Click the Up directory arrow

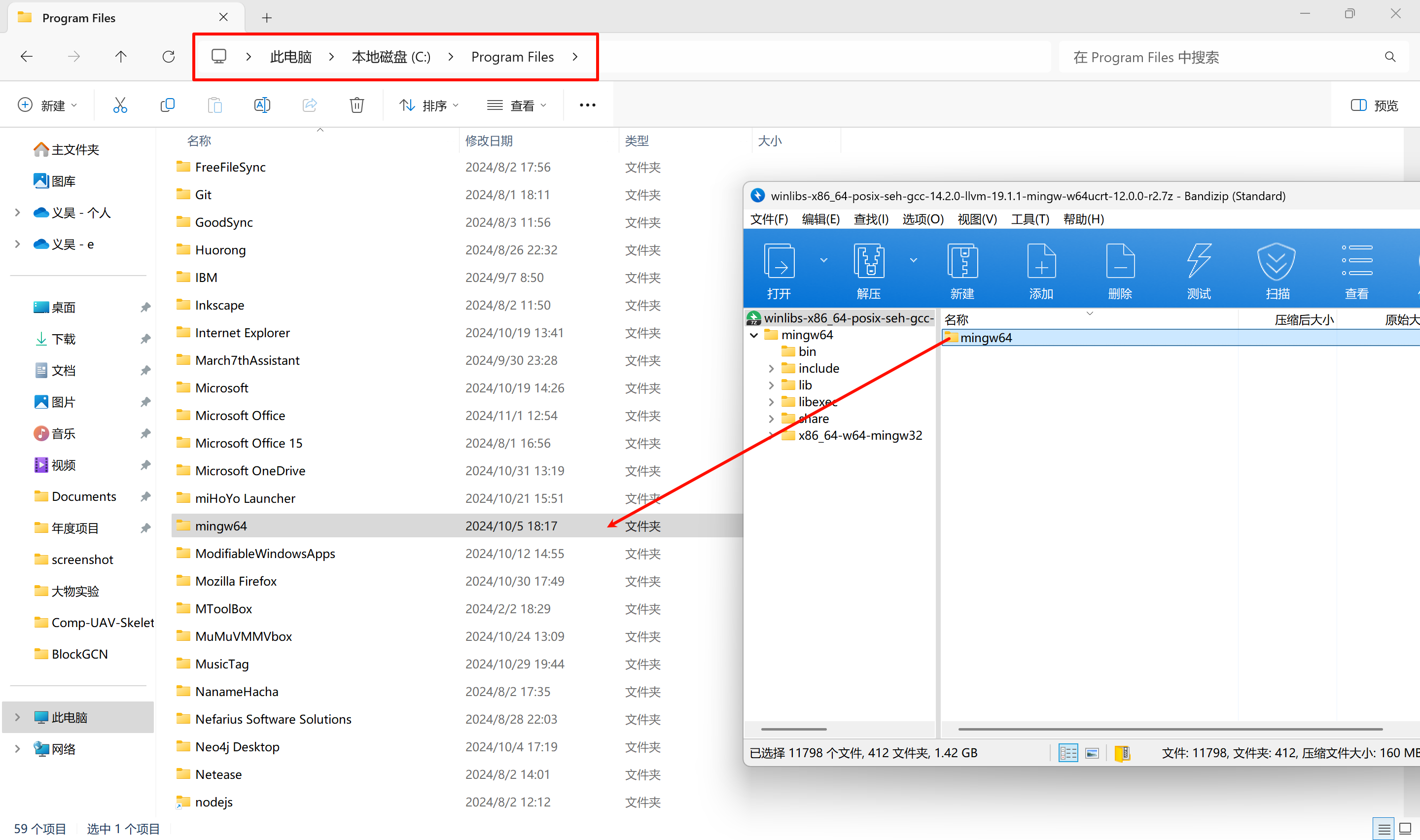click(x=120, y=57)
